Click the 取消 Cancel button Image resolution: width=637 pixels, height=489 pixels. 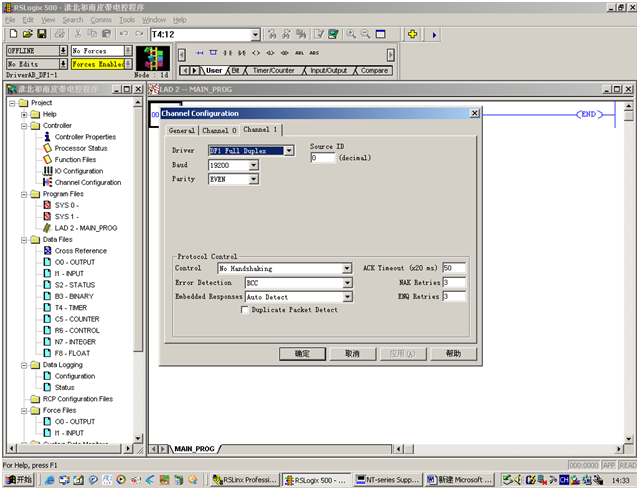point(352,354)
